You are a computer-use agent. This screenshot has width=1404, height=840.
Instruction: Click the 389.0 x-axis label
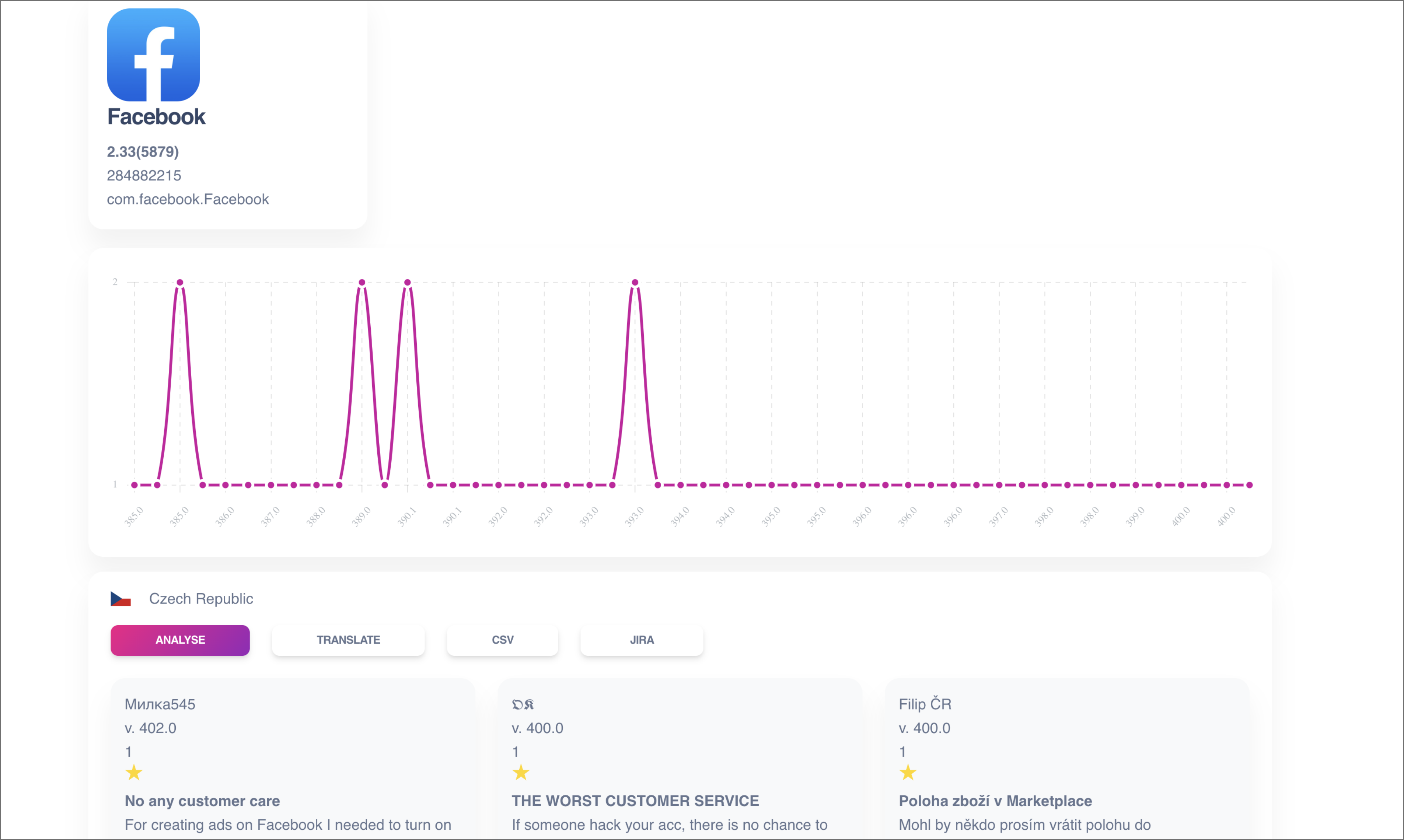pyautogui.click(x=361, y=517)
